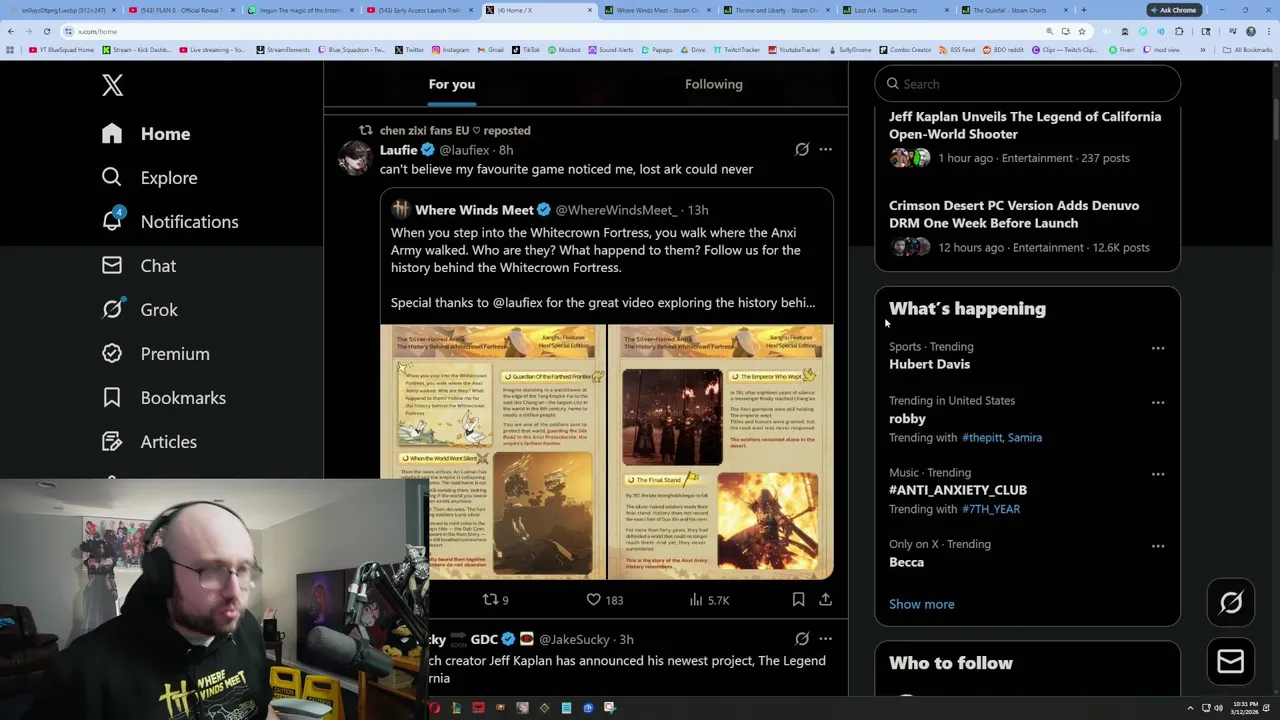Open the TwitchTracker bookmark
This screenshot has height=720, width=1280.
pos(737,49)
